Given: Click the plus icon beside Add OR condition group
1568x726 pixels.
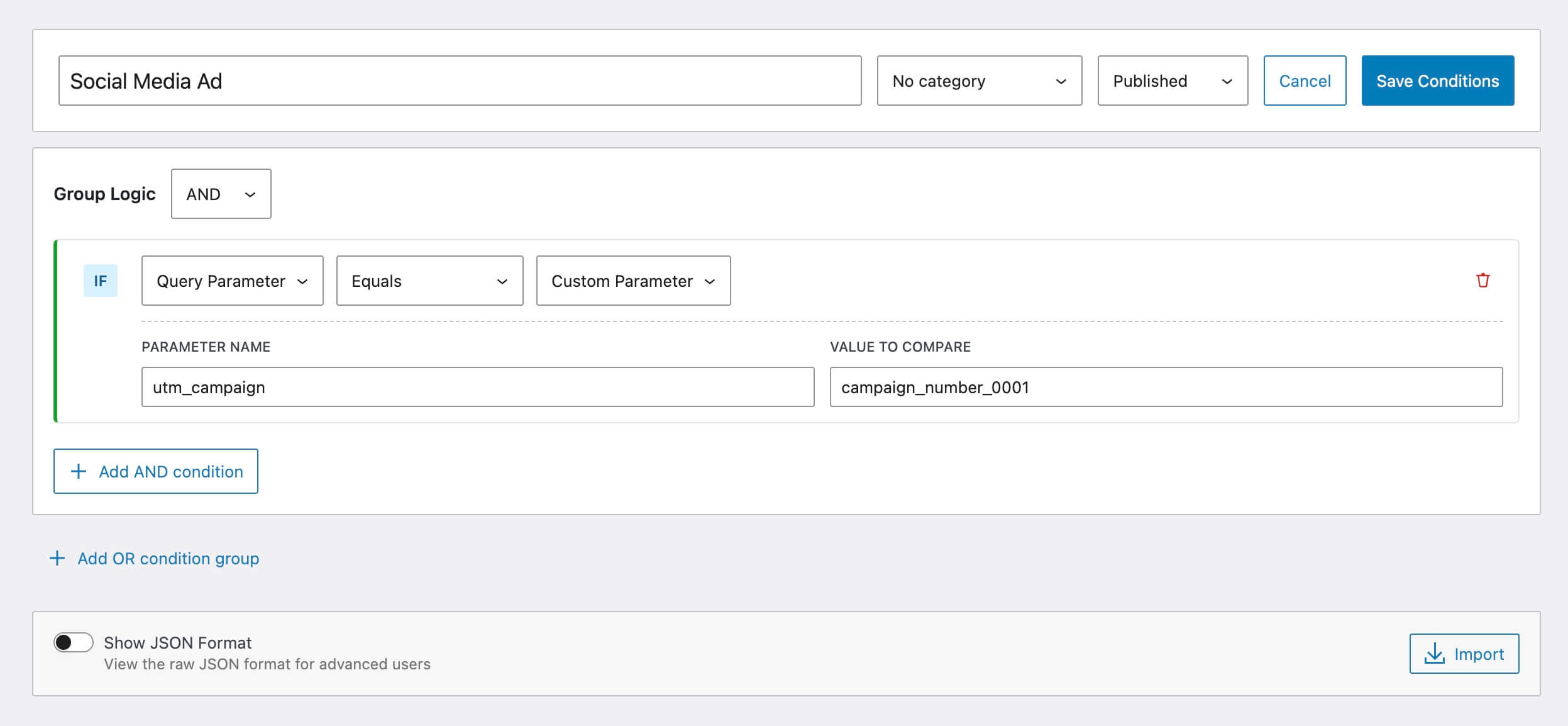Looking at the screenshot, I should (x=58, y=557).
